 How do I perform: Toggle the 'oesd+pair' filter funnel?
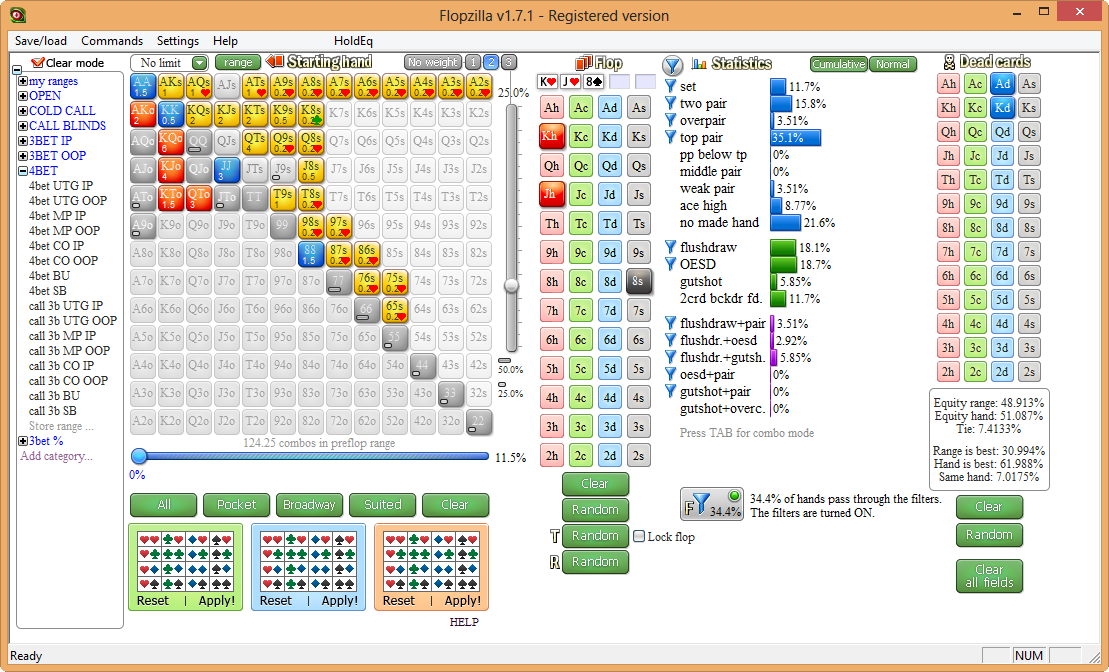pyautogui.click(x=670, y=374)
